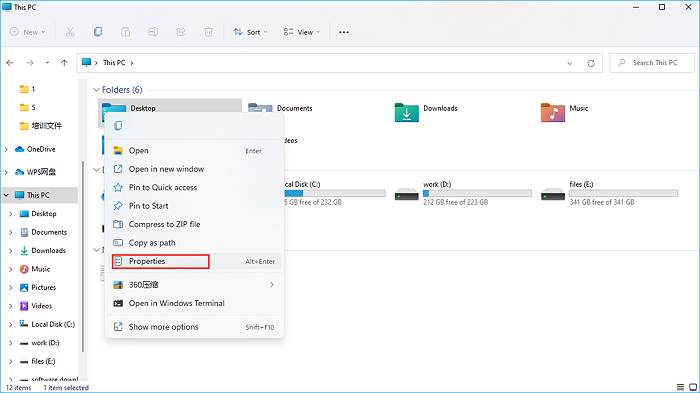This screenshot has height=393, width=700.
Task: Switch to large icons view in status bar
Action: 693,387
